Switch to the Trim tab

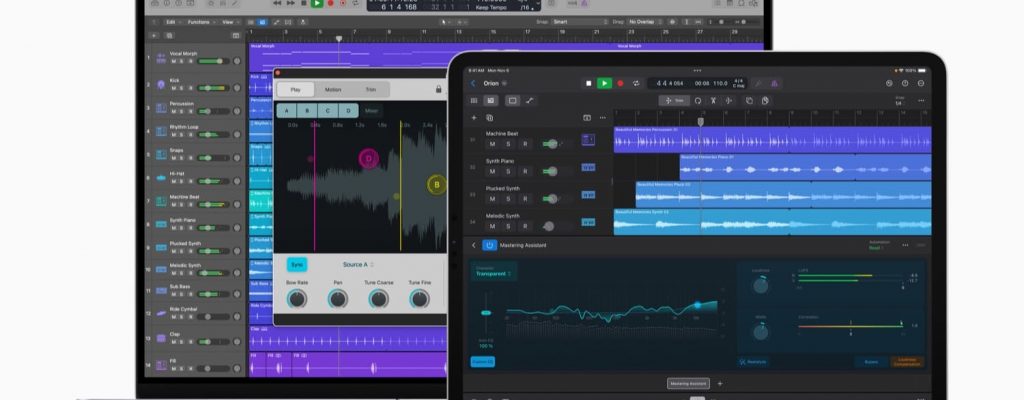(x=371, y=89)
